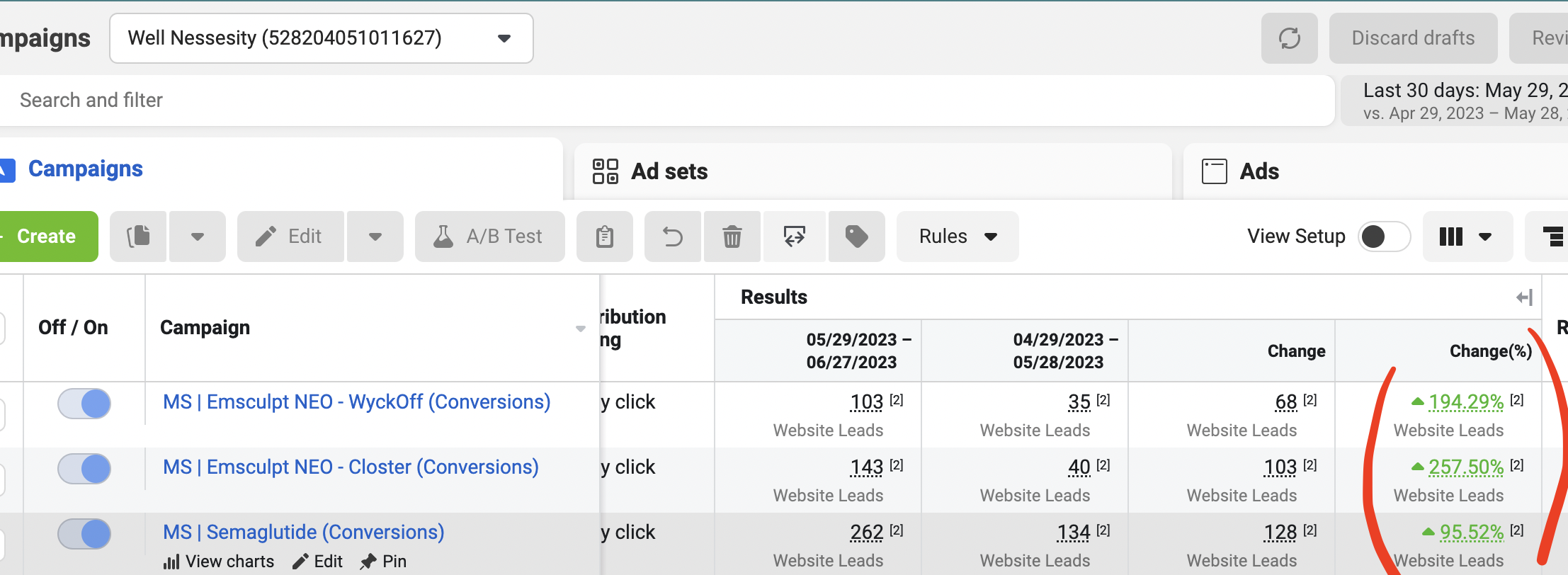This screenshot has width=1568, height=575.
Task: Click the trash delete icon
Action: (x=732, y=237)
